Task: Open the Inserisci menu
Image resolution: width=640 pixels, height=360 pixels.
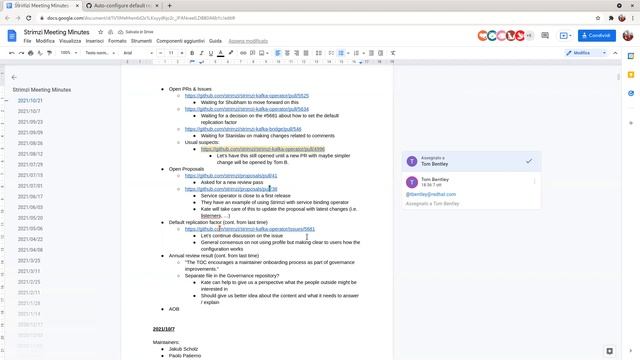Action: (95, 41)
